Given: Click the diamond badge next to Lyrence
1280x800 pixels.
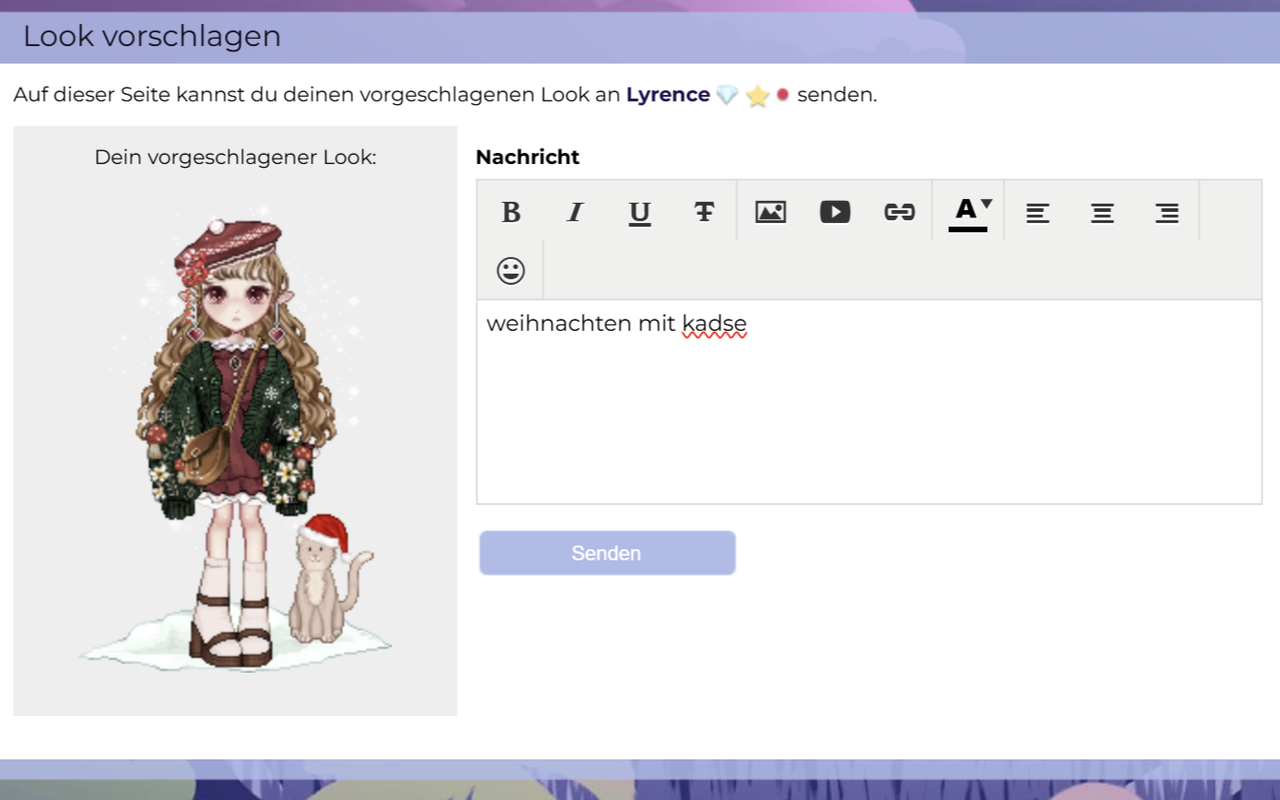Looking at the screenshot, I should (x=727, y=95).
